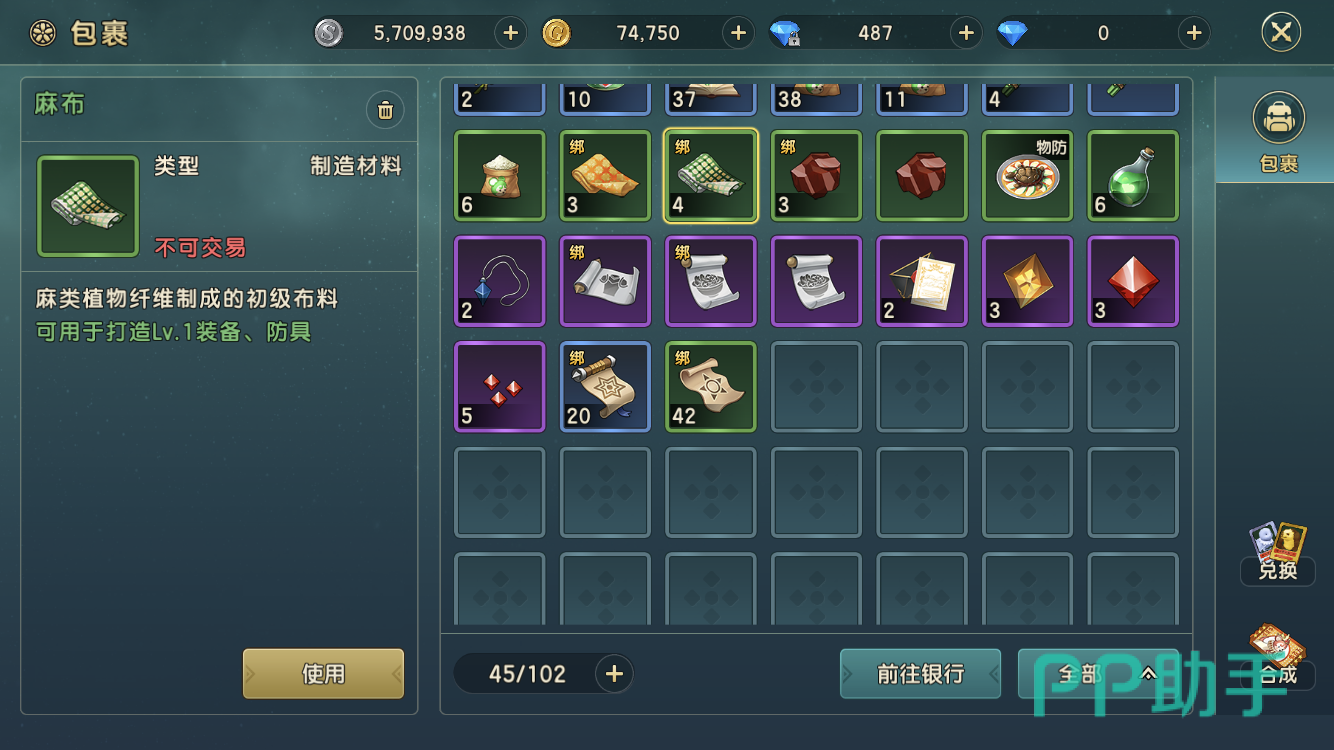Select the blue pendant necklace item
1334x750 pixels.
500,281
